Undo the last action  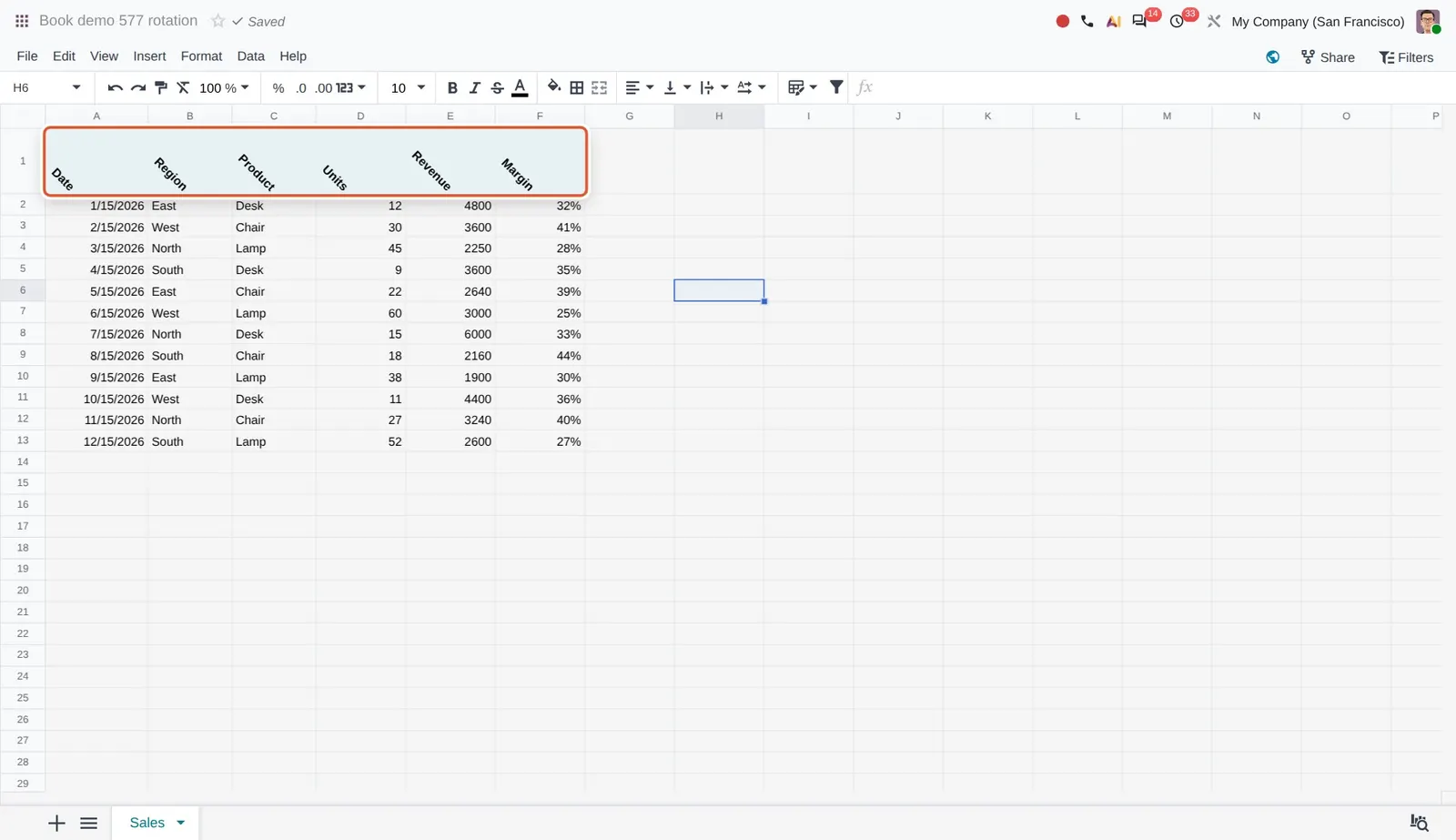(x=115, y=87)
